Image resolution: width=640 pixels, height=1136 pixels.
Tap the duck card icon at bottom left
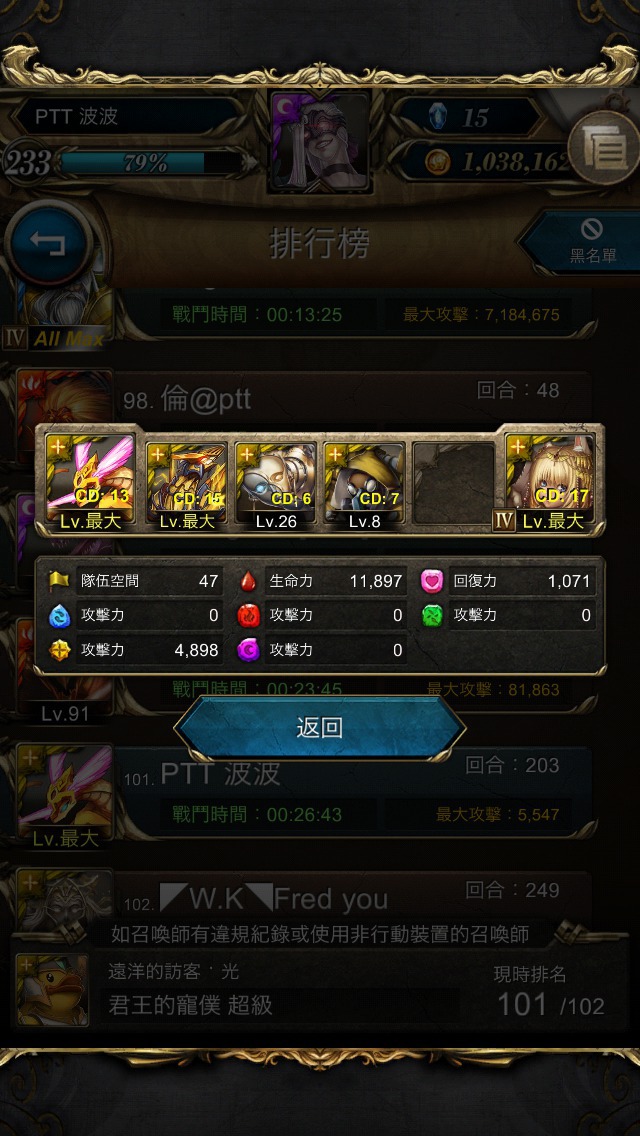click(x=53, y=990)
